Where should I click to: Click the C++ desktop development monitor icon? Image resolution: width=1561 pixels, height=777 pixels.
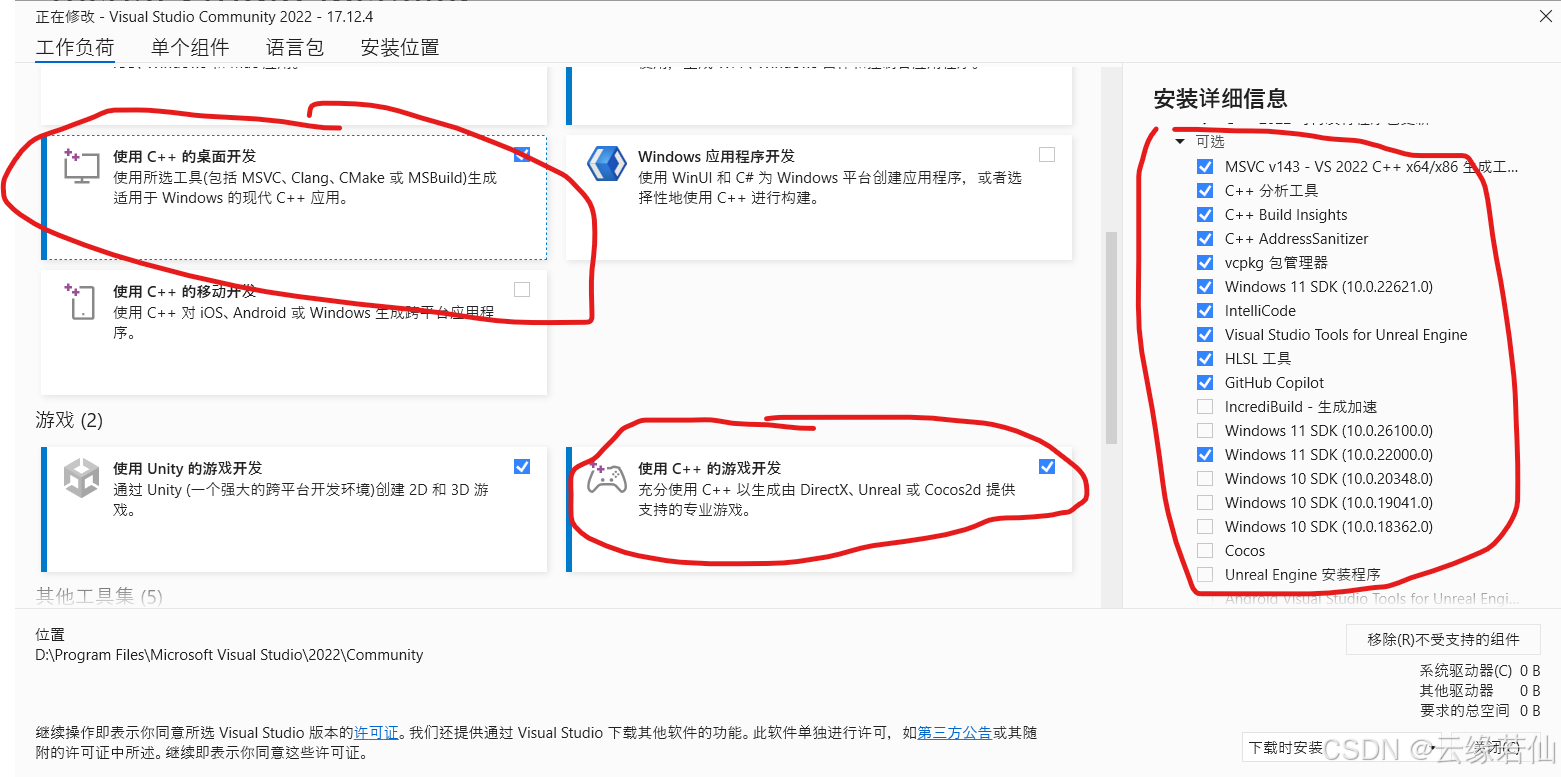[80, 165]
